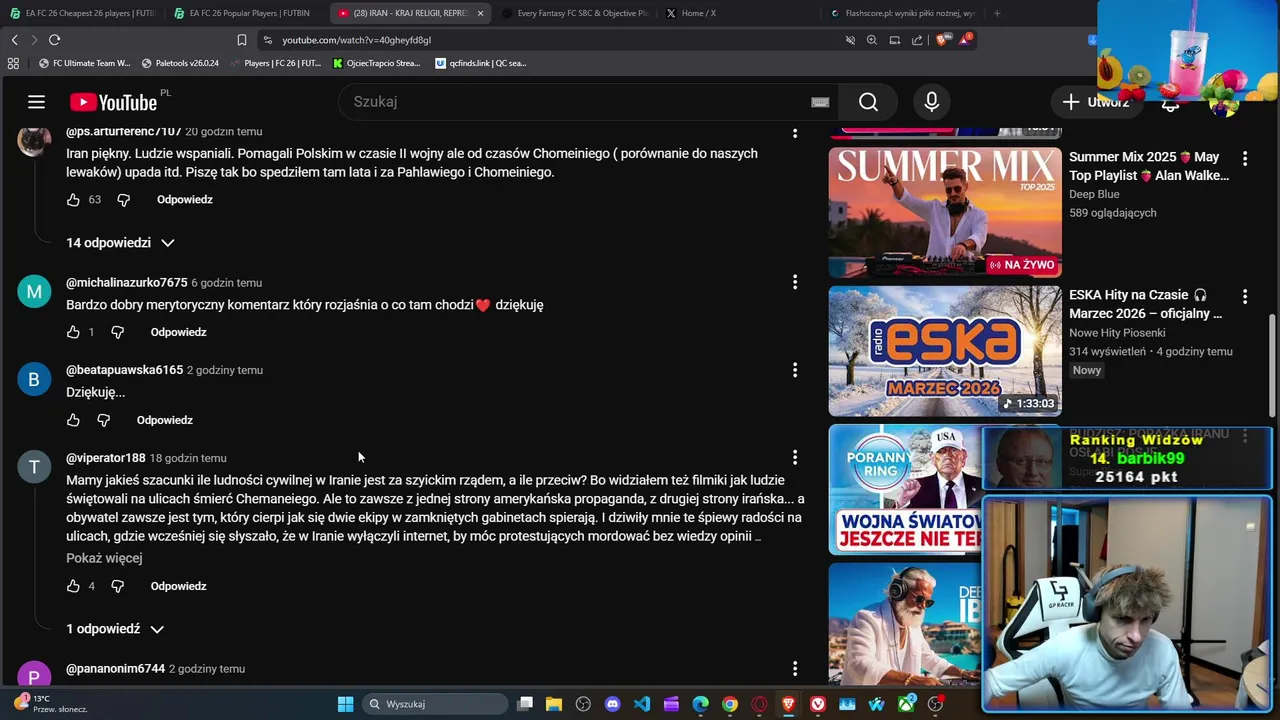Open @beatapuawska6165 channel link
The image size is (1280, 720).
[124, 370]
